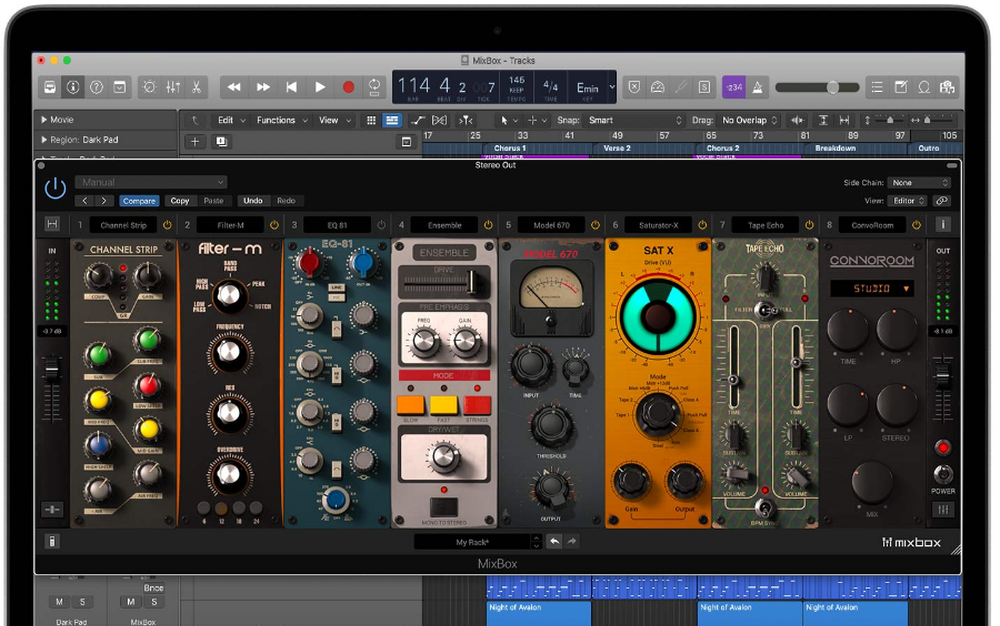Open the Side Chain None dropdown
Screen dimensions: 1000x626
pos(919,183)
